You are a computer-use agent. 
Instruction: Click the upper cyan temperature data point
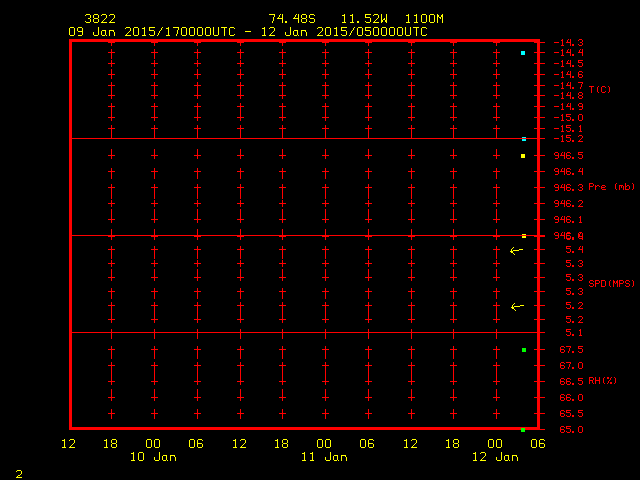coord(523,53)
